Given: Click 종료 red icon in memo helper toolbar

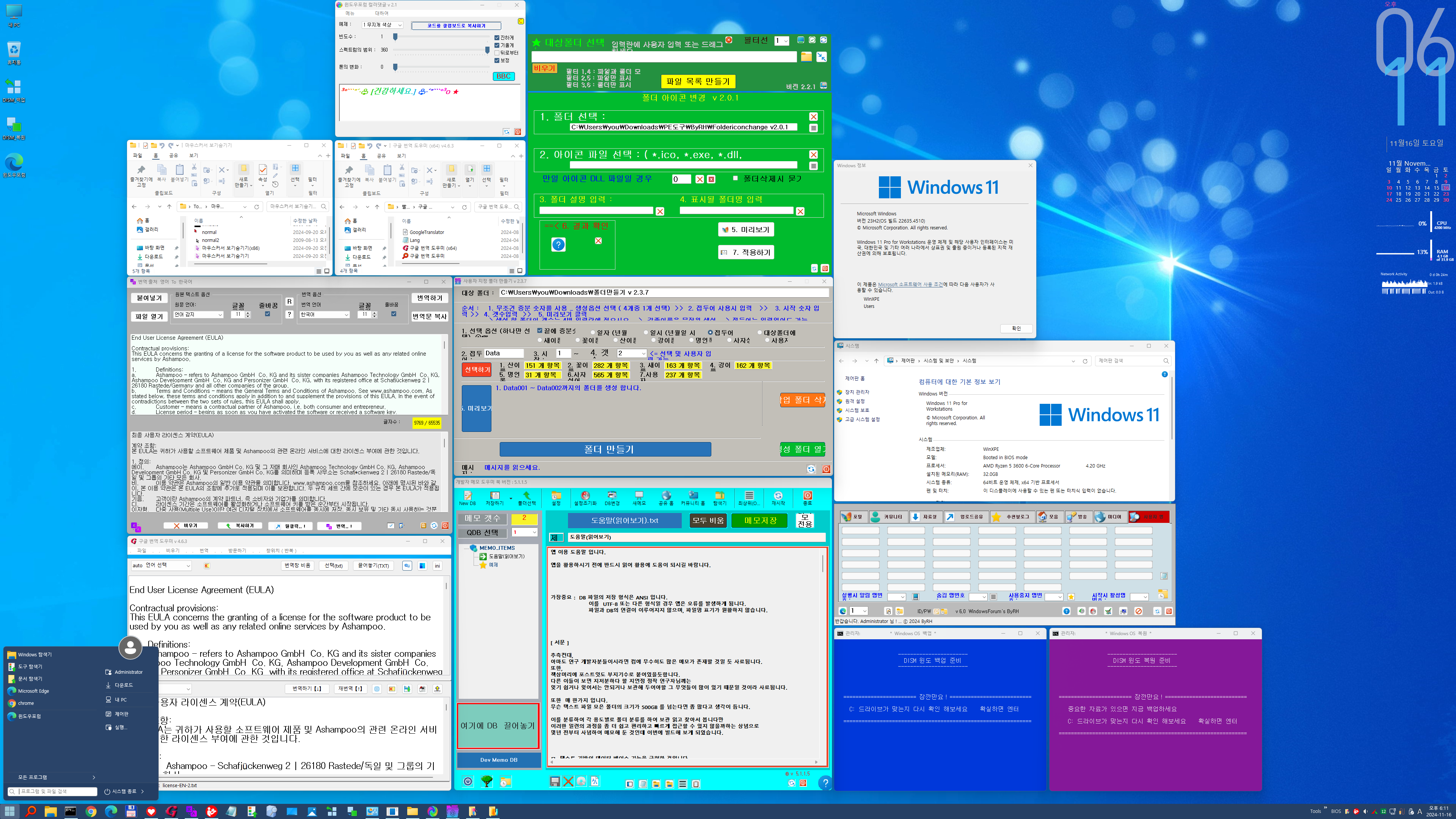Looking at the screenshot, I should pos(808,498).
